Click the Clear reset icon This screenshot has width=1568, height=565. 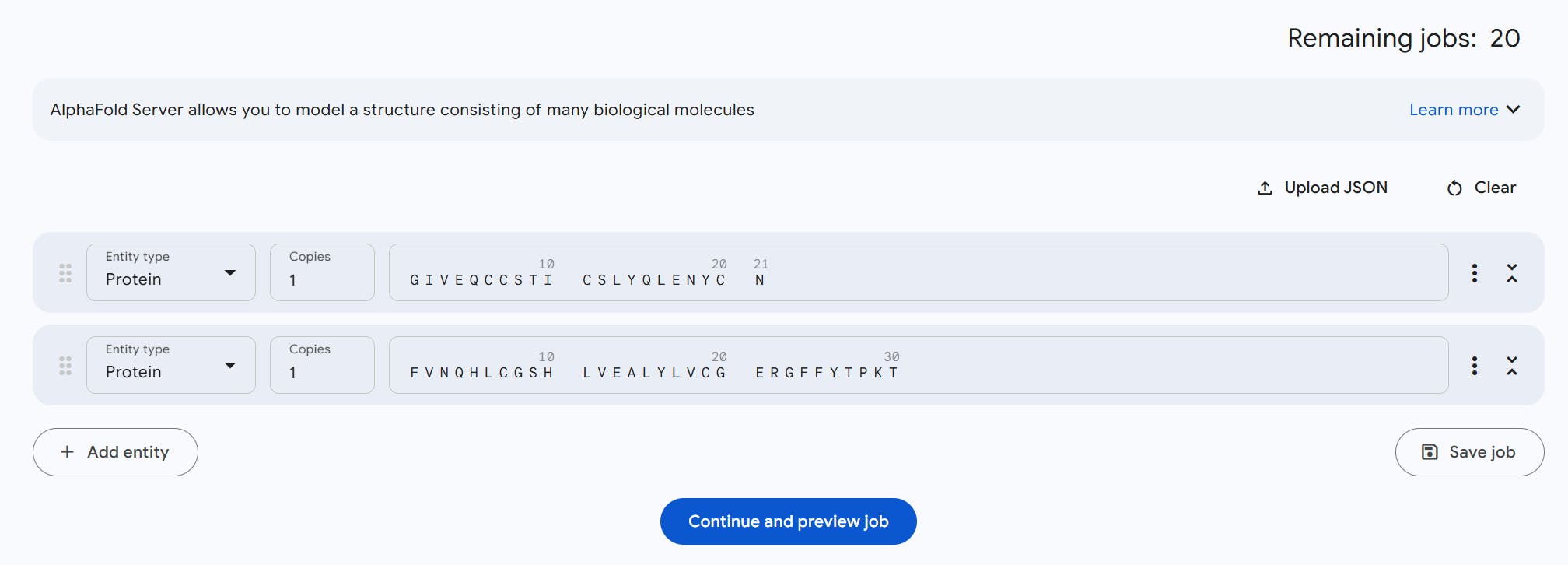[x=1454, y=188]
